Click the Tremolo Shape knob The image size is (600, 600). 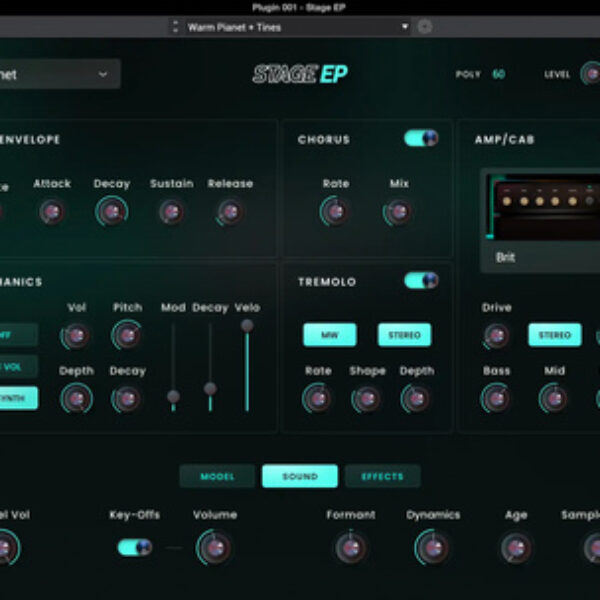[367, 398]
